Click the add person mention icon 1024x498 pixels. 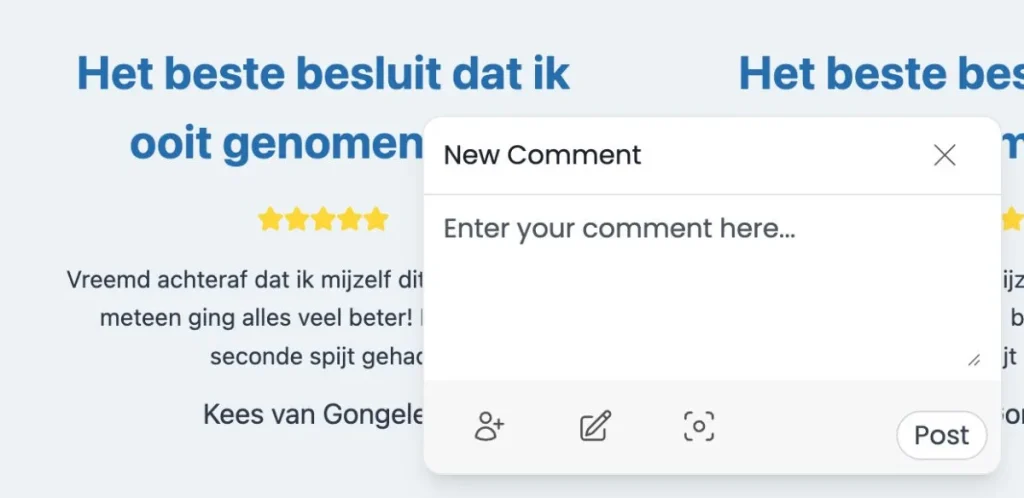tap(489, 427)
